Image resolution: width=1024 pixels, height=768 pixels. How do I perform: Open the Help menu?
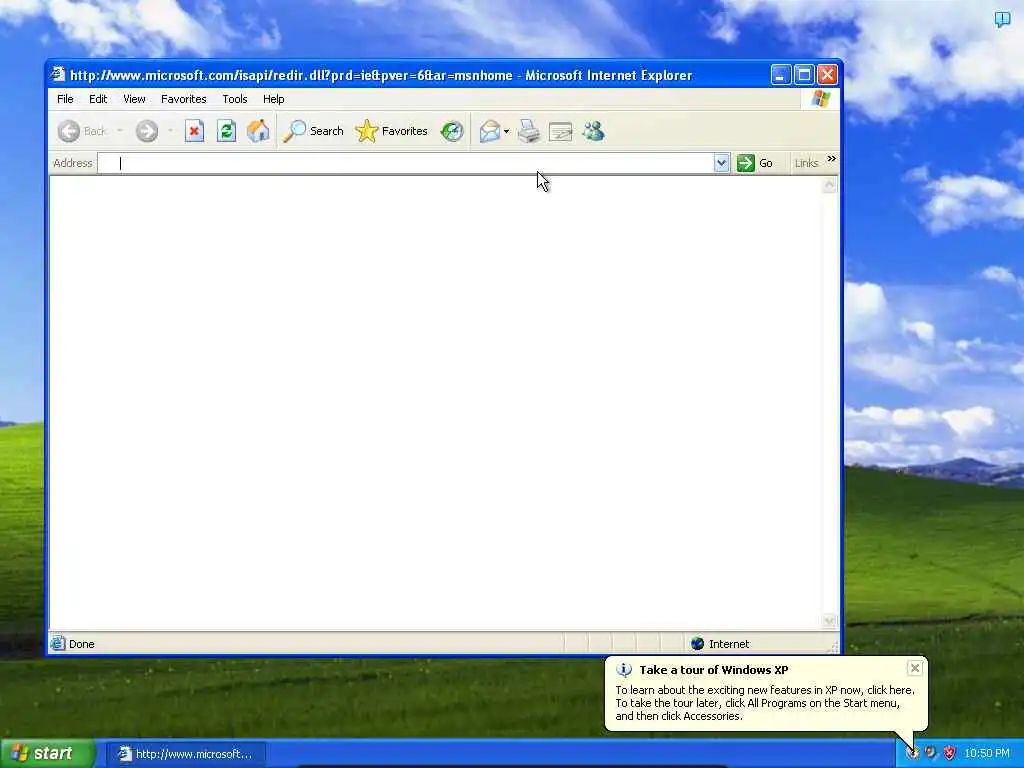click(x=273, y=99)
